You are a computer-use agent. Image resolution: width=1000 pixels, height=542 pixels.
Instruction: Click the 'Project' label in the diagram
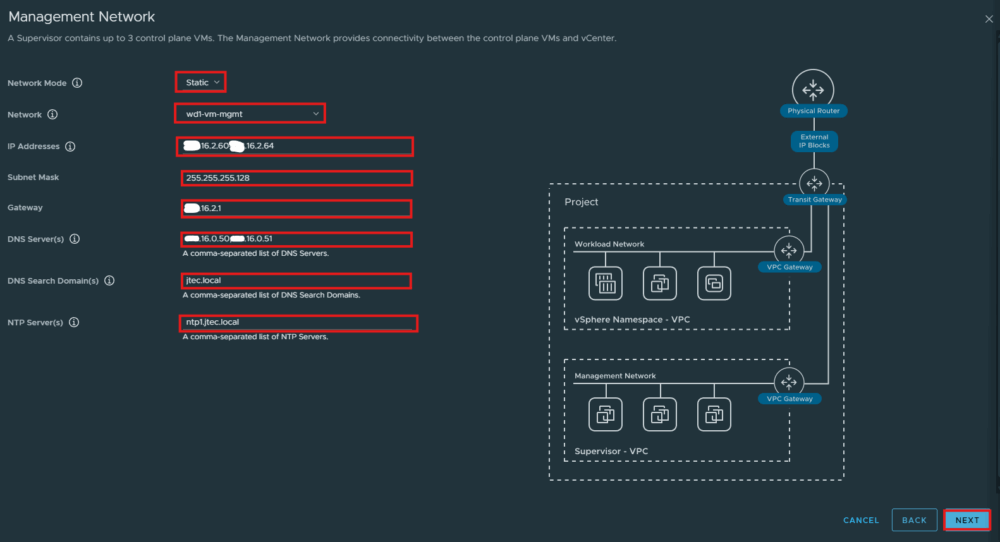coord(581,202)
